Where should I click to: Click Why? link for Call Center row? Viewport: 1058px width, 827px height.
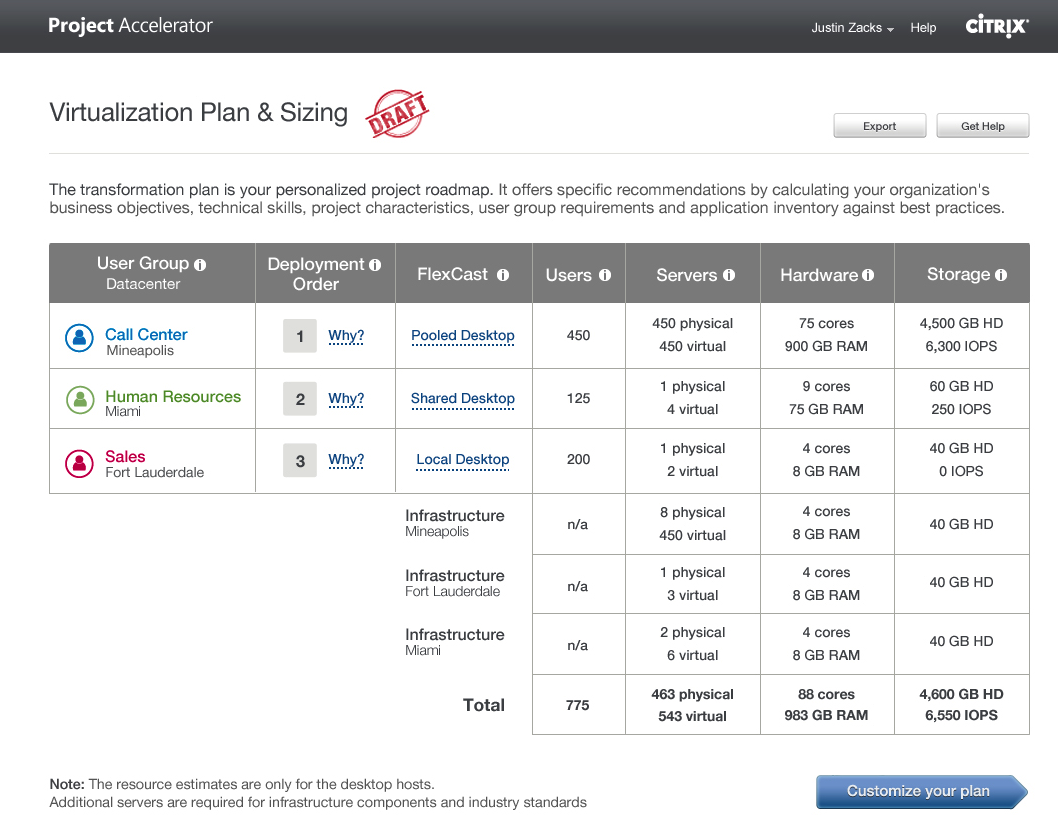coord(346,336)
